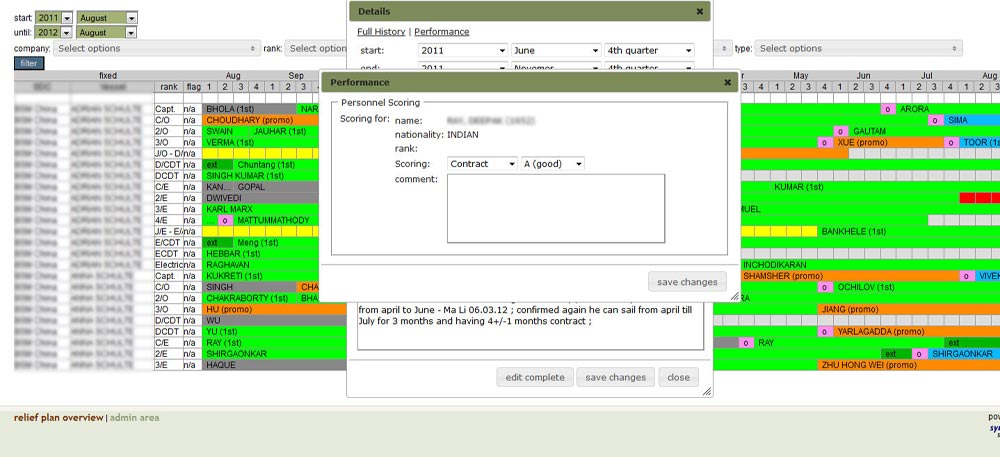This screenshot has height=457, width=1000.
Task: Select the DWIVEDI schedule bar
Action: coord(260,198)
